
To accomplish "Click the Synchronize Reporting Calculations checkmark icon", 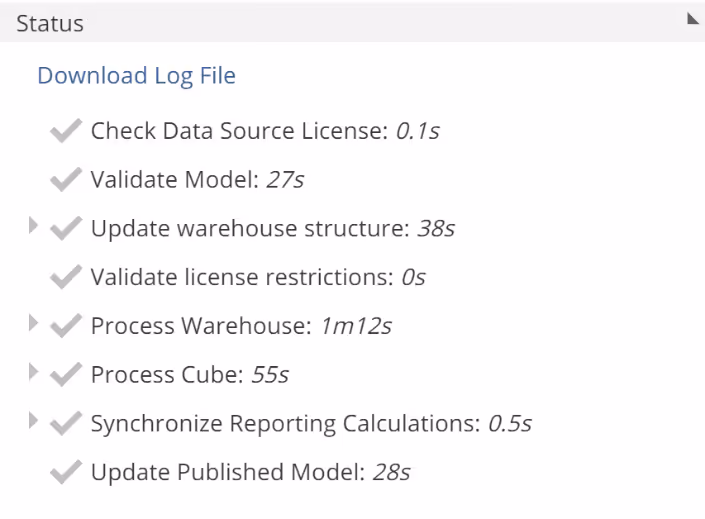I will click(x=65, y=424).
